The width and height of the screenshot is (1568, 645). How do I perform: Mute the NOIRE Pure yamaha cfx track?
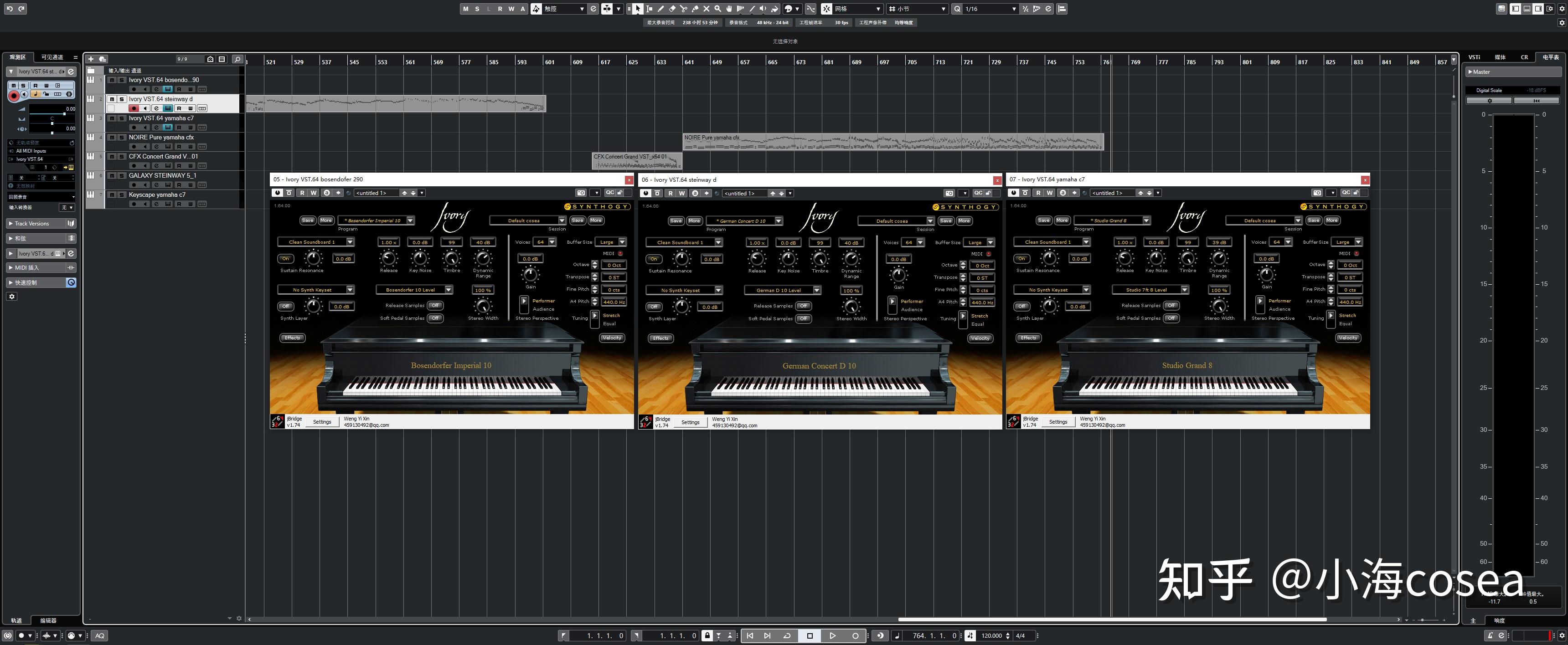tap(112, 138)
